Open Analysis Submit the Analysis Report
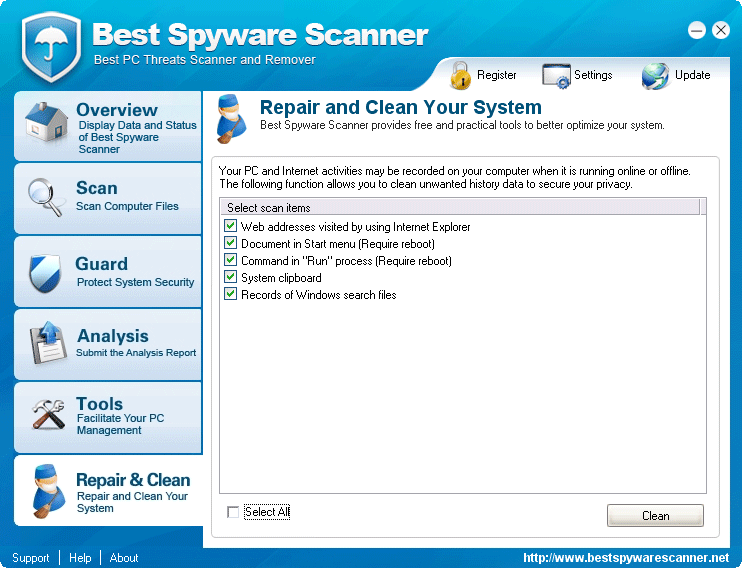This screenshot has height=568, width=742. click(108, 345)
